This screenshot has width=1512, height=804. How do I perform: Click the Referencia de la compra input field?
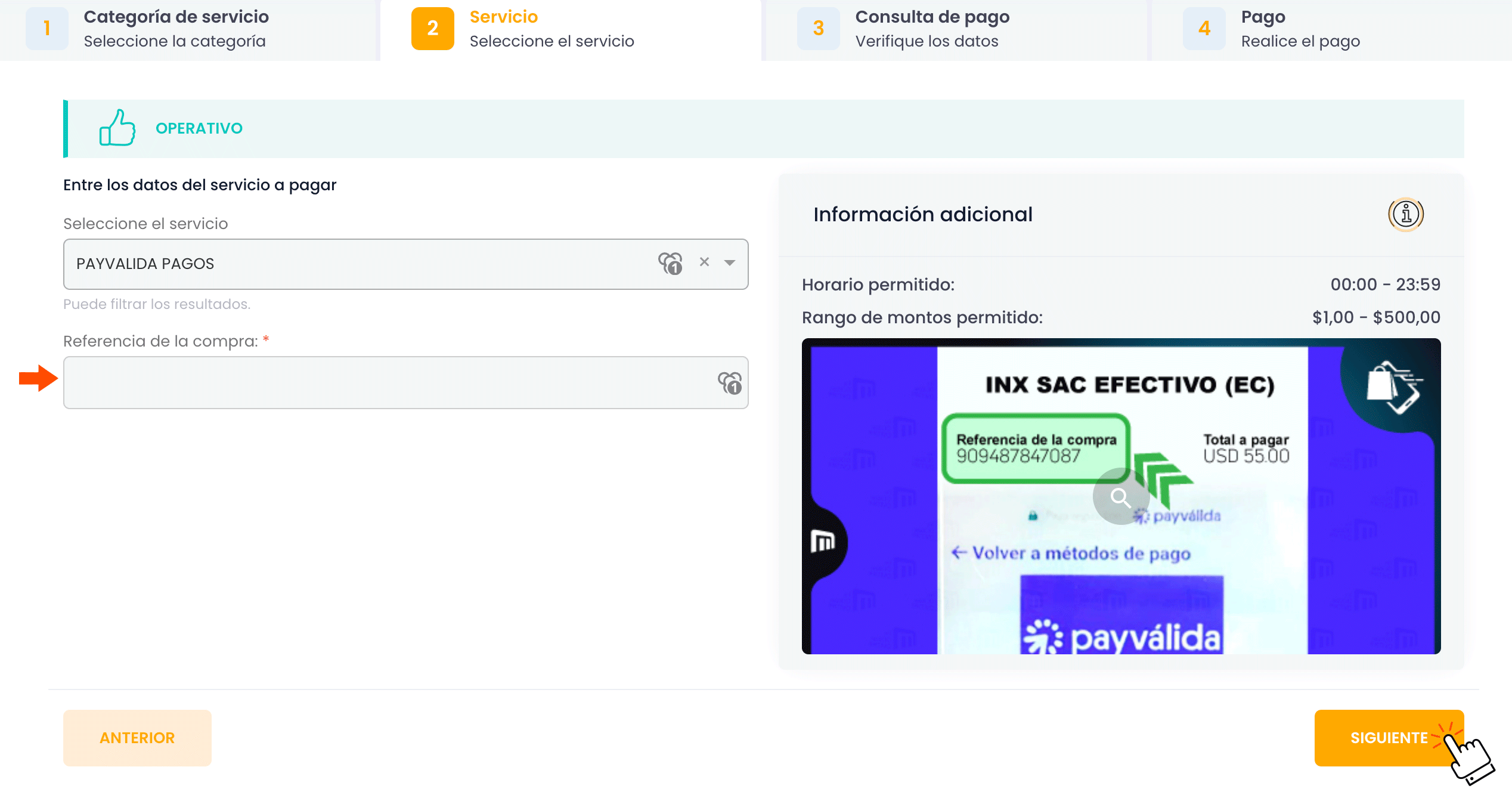tap(406, 382)
